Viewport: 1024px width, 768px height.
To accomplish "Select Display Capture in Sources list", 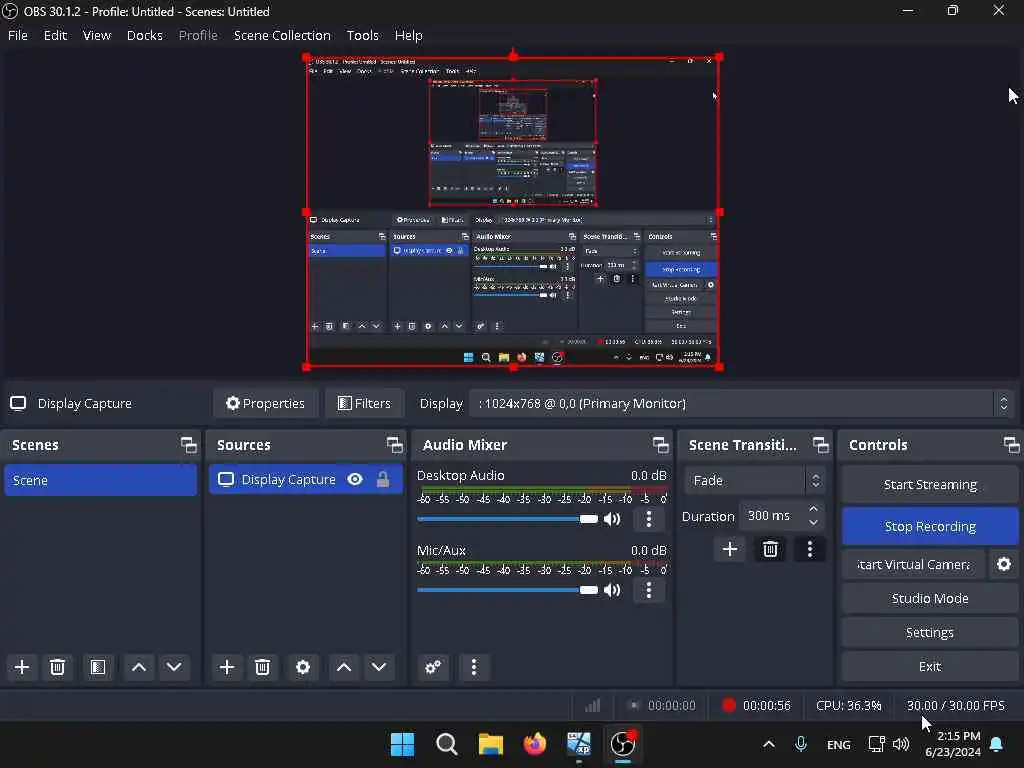I will [306, 479].
